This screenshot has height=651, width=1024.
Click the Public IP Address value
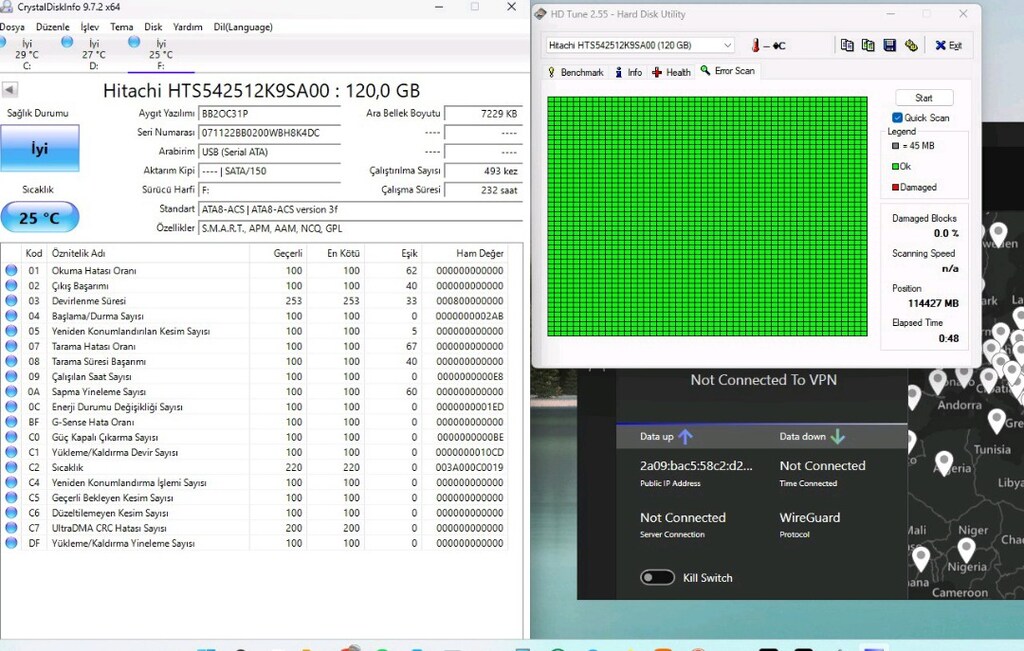tap(696, 466)
